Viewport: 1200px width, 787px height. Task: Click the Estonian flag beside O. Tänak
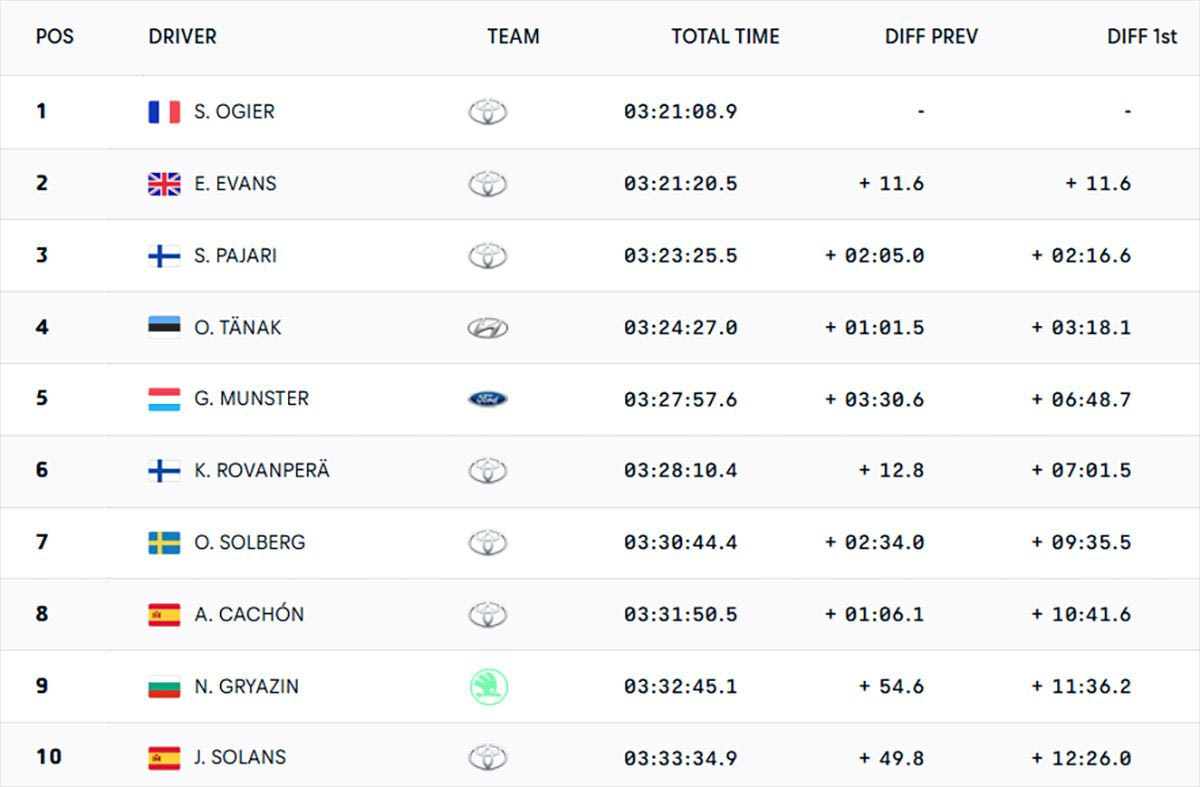pyautogui.click(x=164, y=327)
